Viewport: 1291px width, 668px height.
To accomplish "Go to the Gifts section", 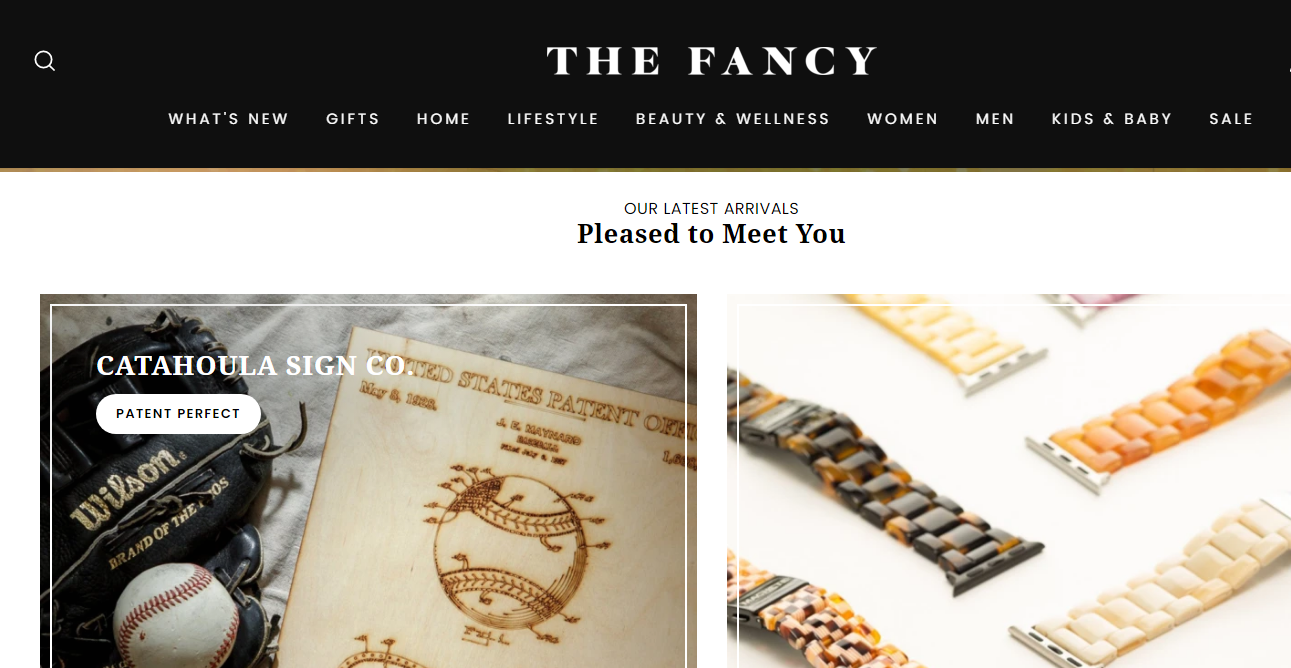I will click(353, 119).
